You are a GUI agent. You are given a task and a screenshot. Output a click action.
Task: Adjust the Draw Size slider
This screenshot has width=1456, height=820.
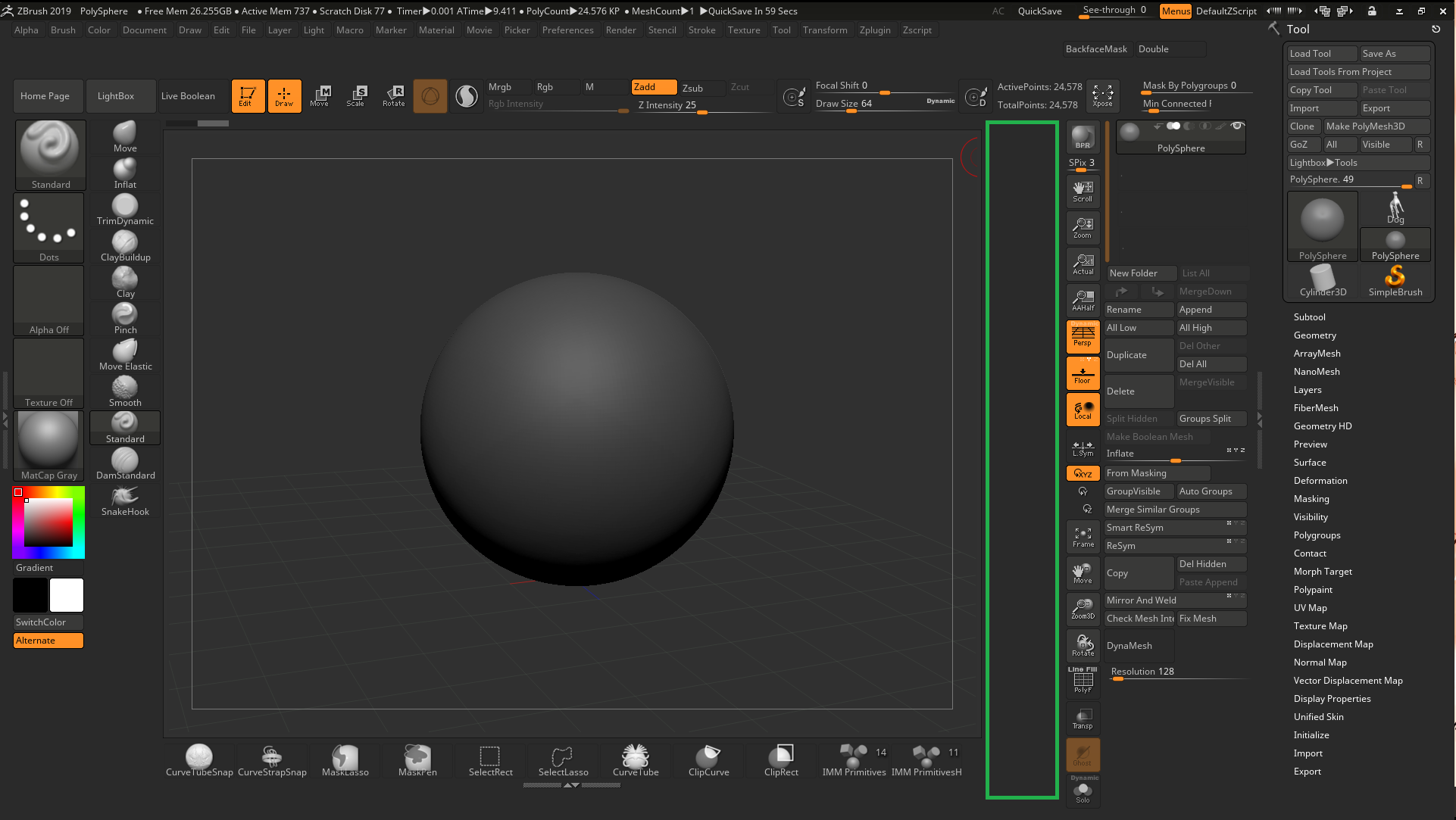(885, 104)
